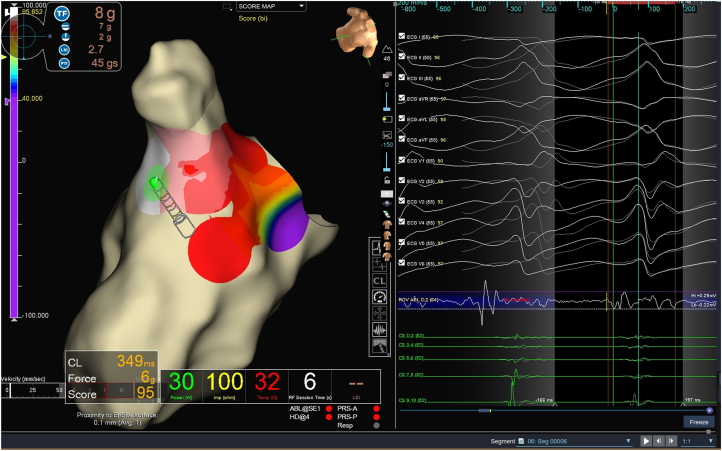Viewport: 722px width, 451px height.
Task: Click the hand pointer landscape tool icon
Action: point(379,346)
